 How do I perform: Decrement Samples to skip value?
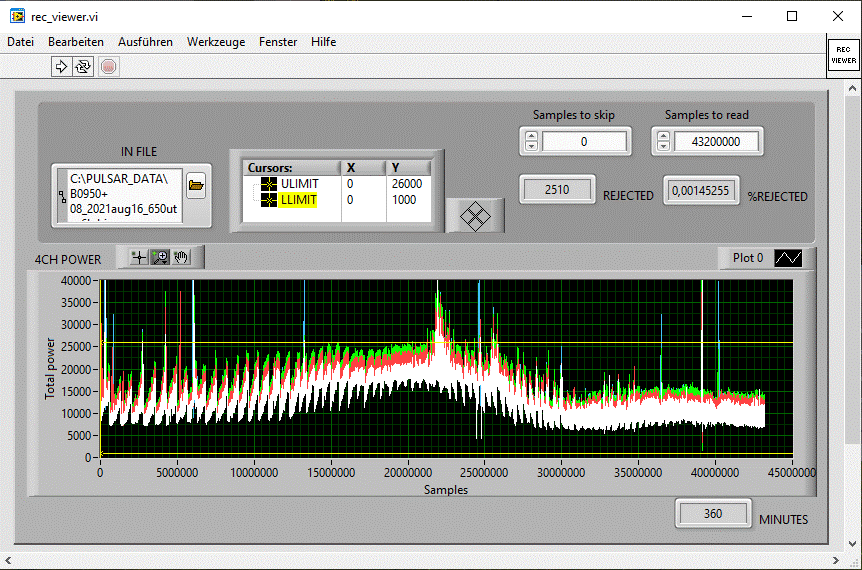click(531, 146)
